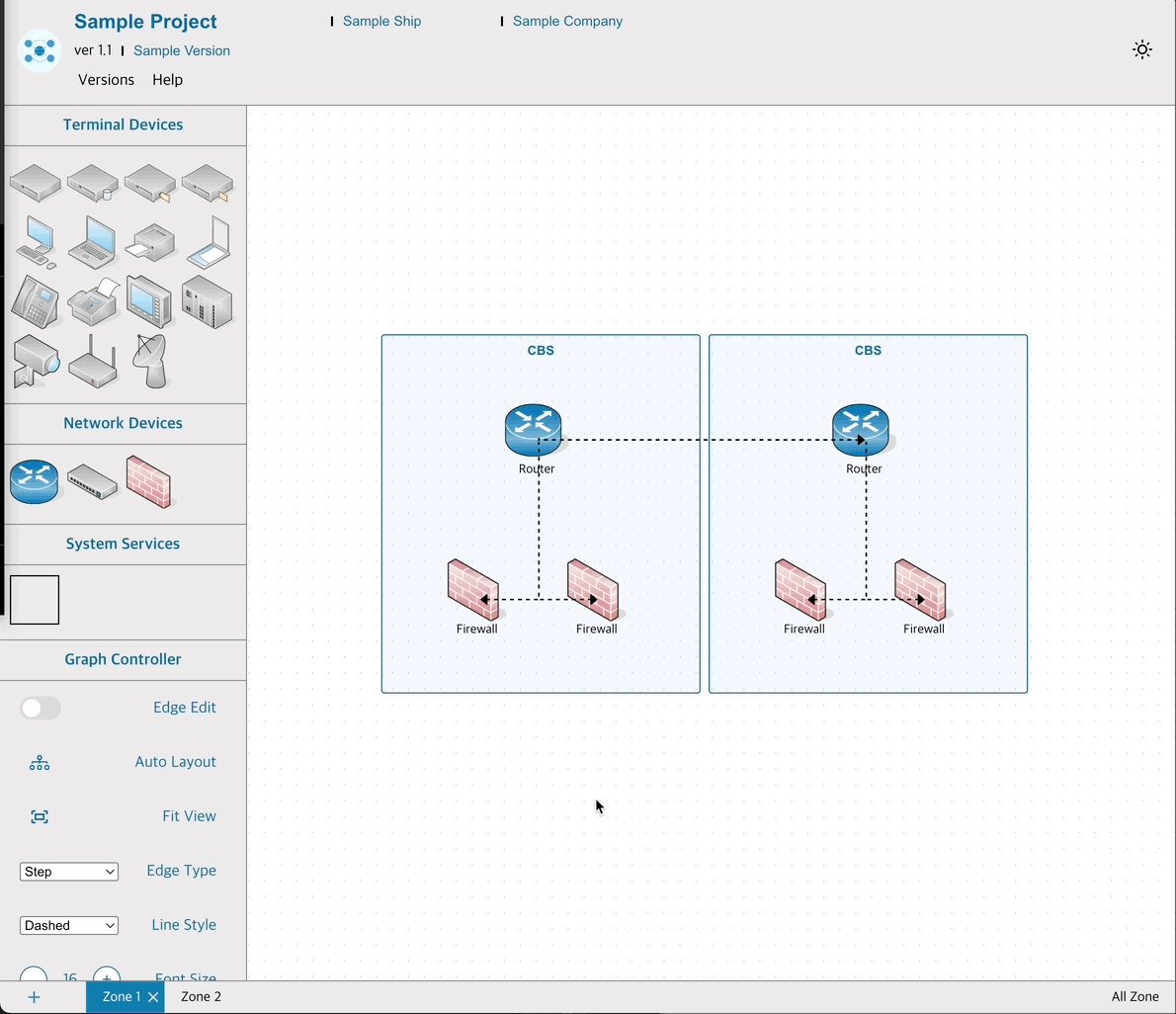Click the Auto Layout hierarchy icon
This screenshot has width=1176, height=1014.
[40, 762]
